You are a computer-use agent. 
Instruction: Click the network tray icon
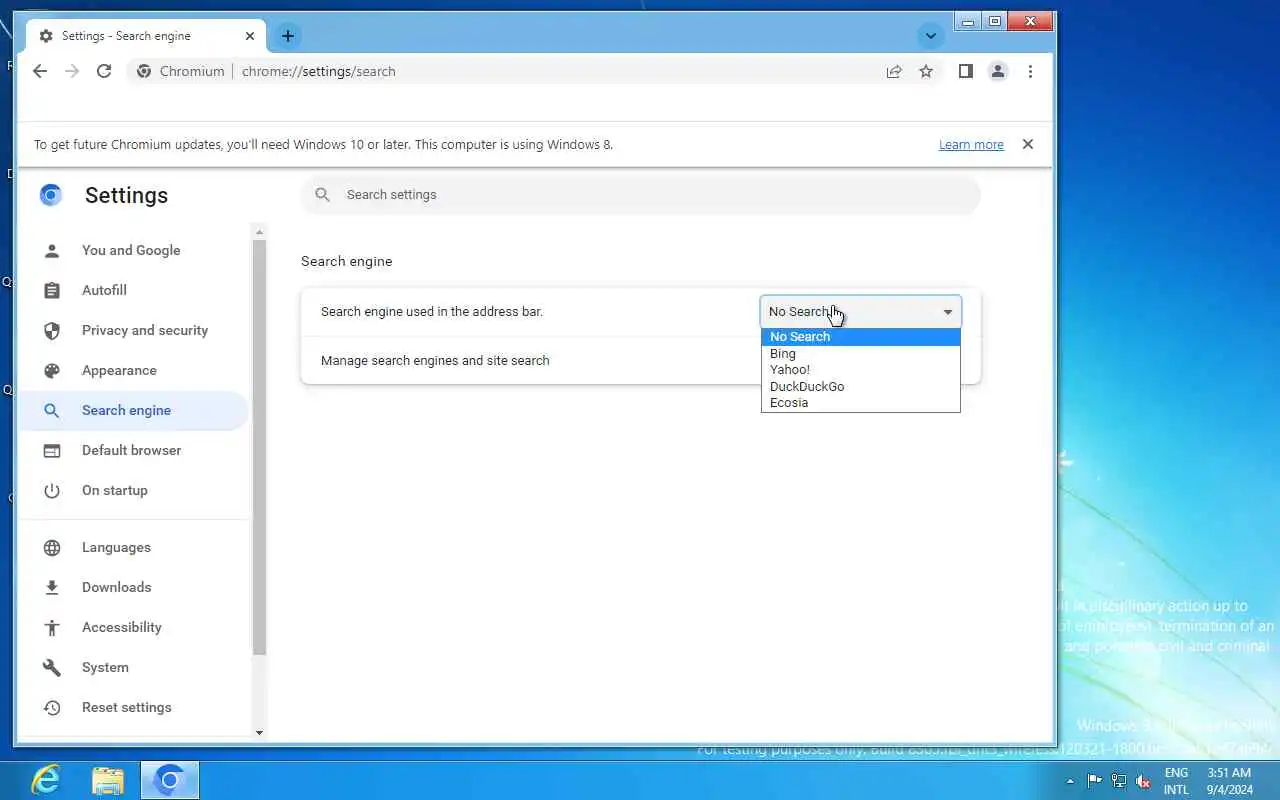pos(1119,781)
